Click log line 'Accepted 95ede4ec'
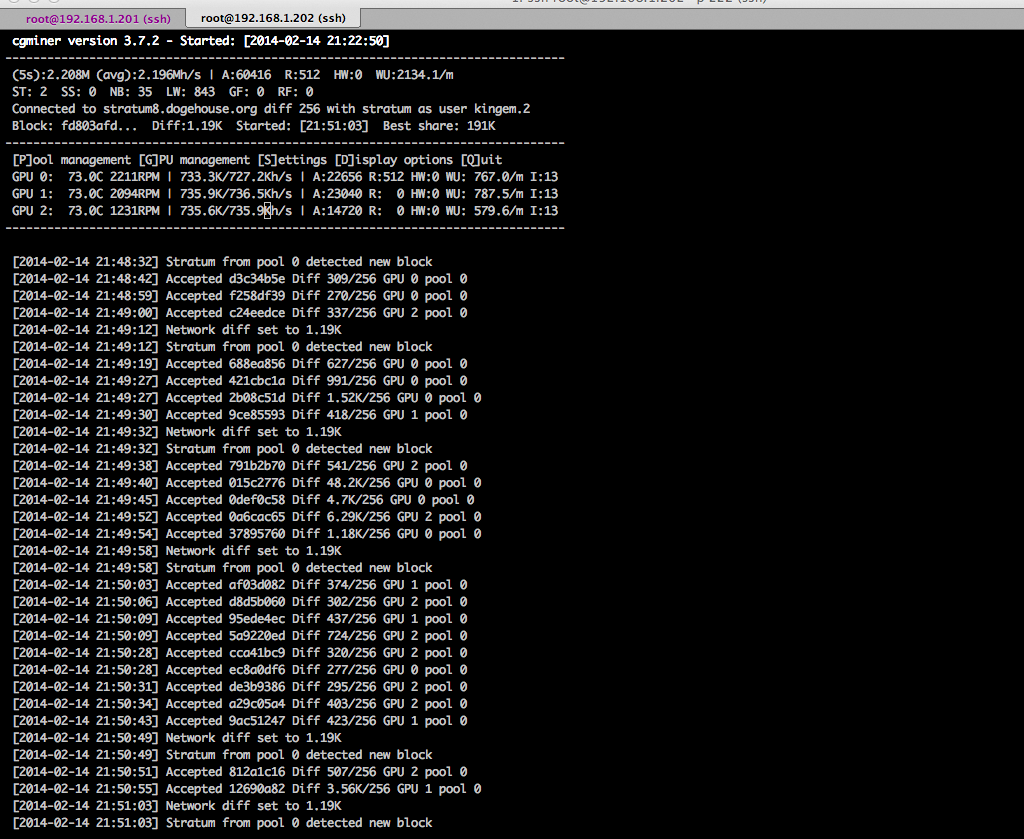The height and width of the screenshot is (839, 1024). 240,618
